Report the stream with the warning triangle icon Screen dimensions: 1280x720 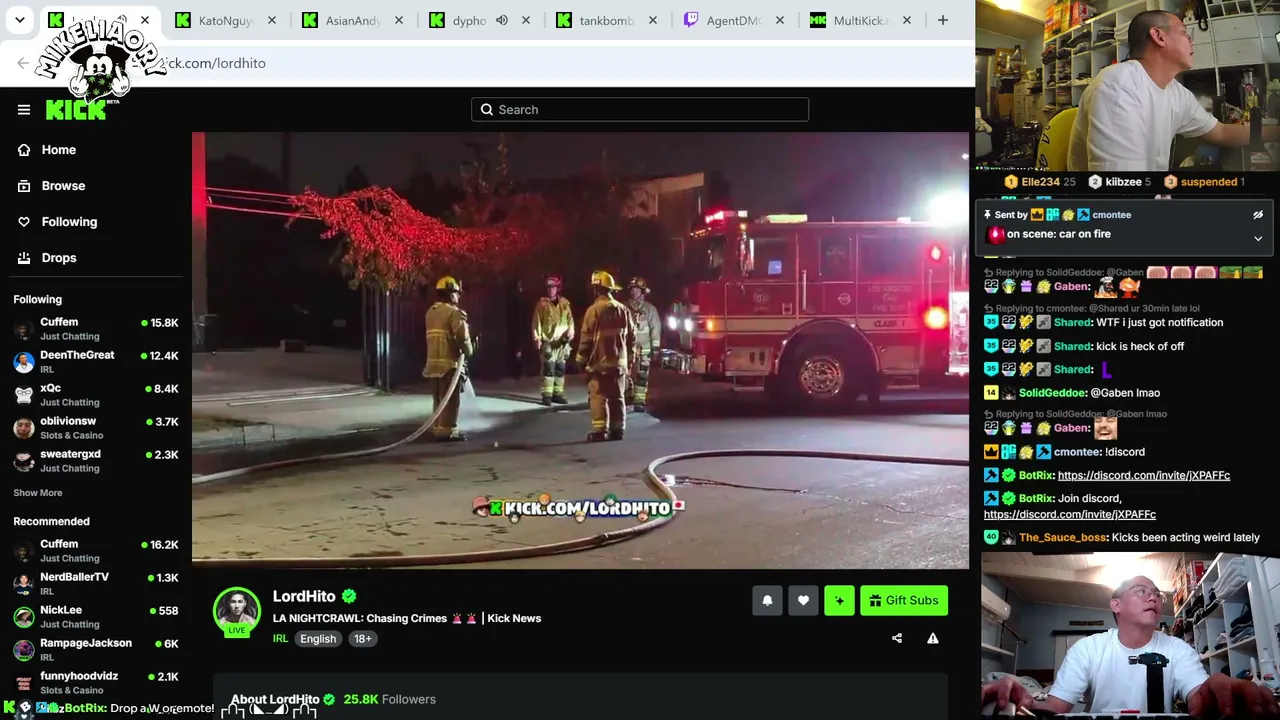(933, 638)
